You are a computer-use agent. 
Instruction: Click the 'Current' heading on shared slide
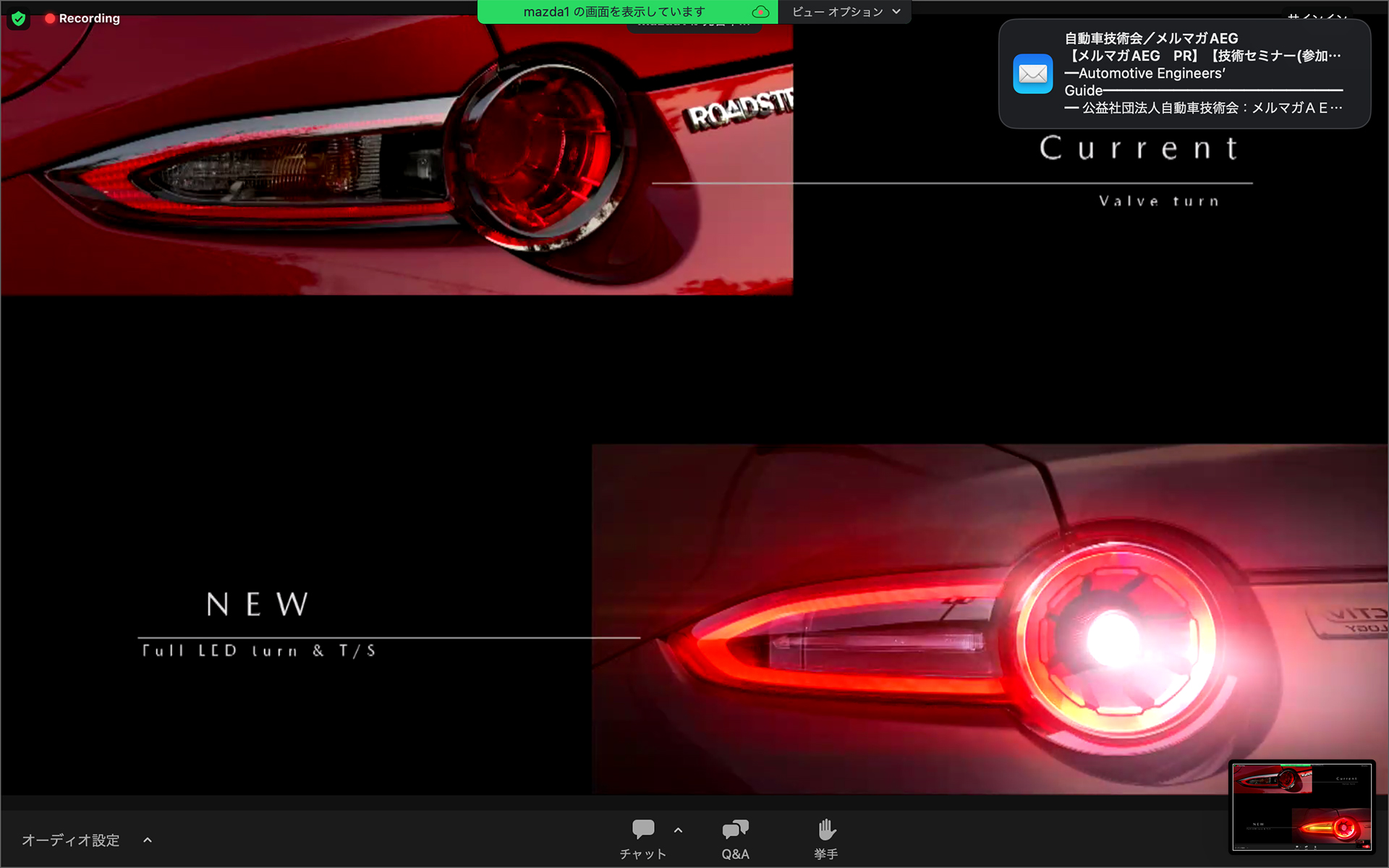point(1139,148)
